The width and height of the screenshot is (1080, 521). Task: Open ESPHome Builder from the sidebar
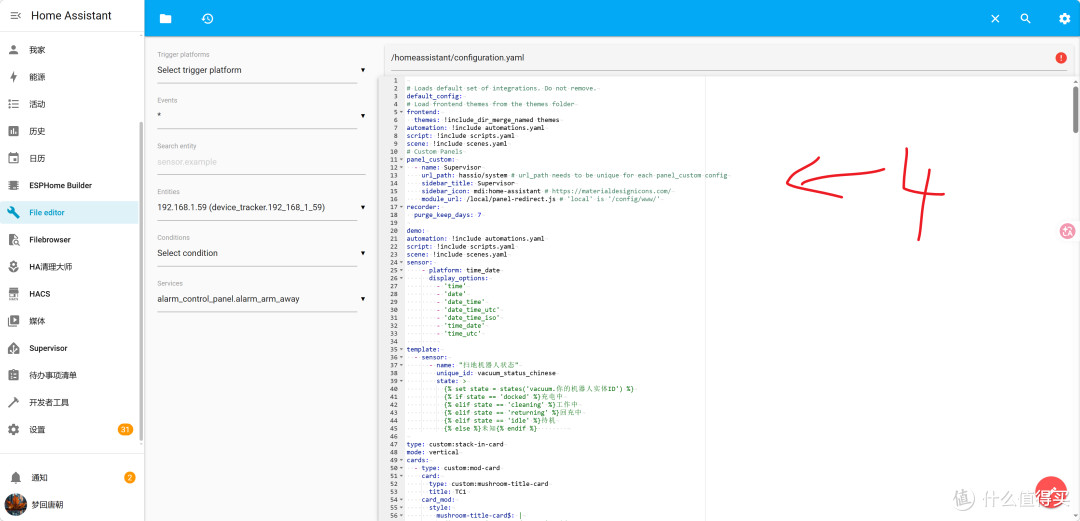click(69, 185)
